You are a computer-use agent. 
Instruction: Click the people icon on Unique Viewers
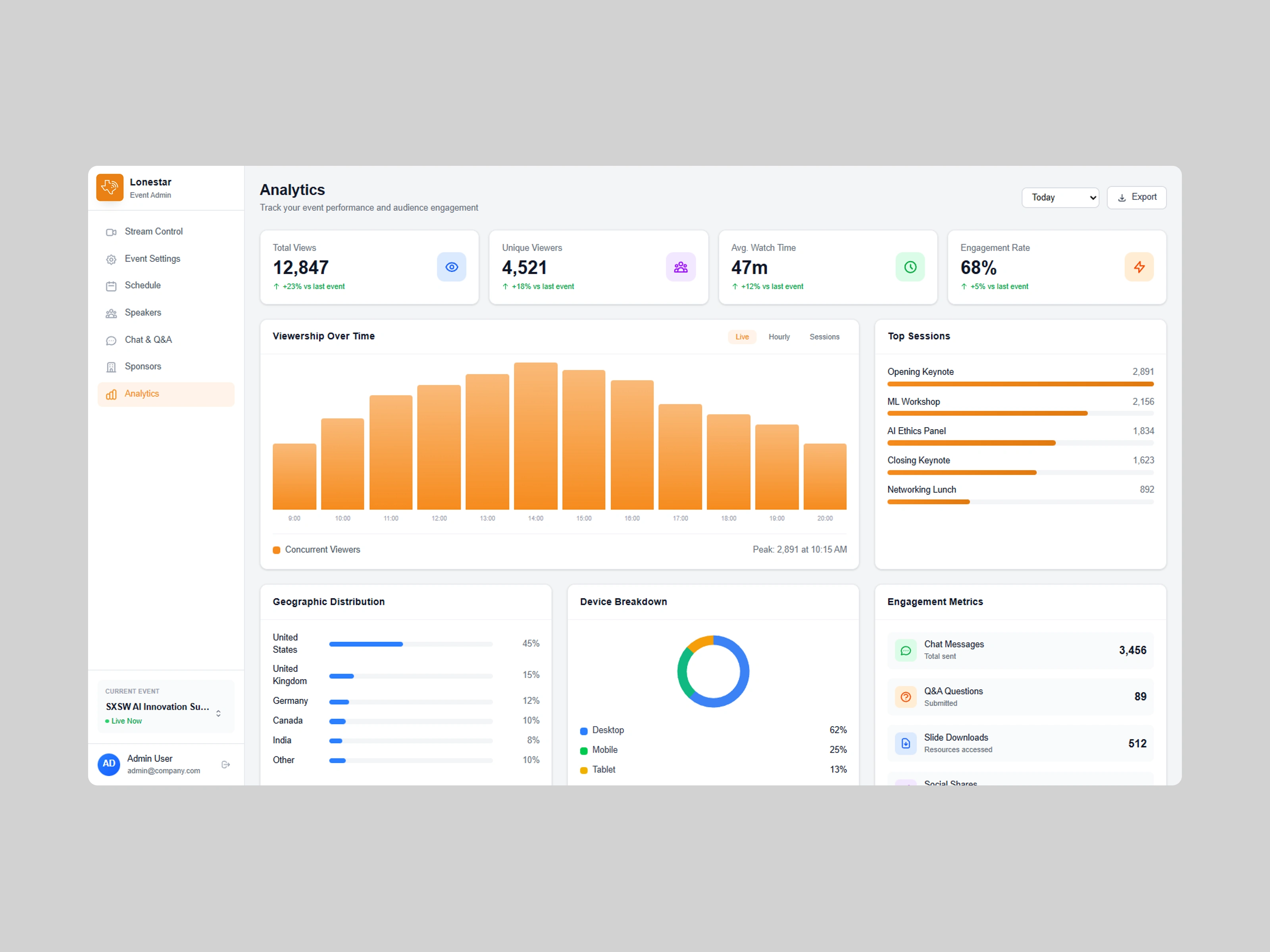point(680,267)
